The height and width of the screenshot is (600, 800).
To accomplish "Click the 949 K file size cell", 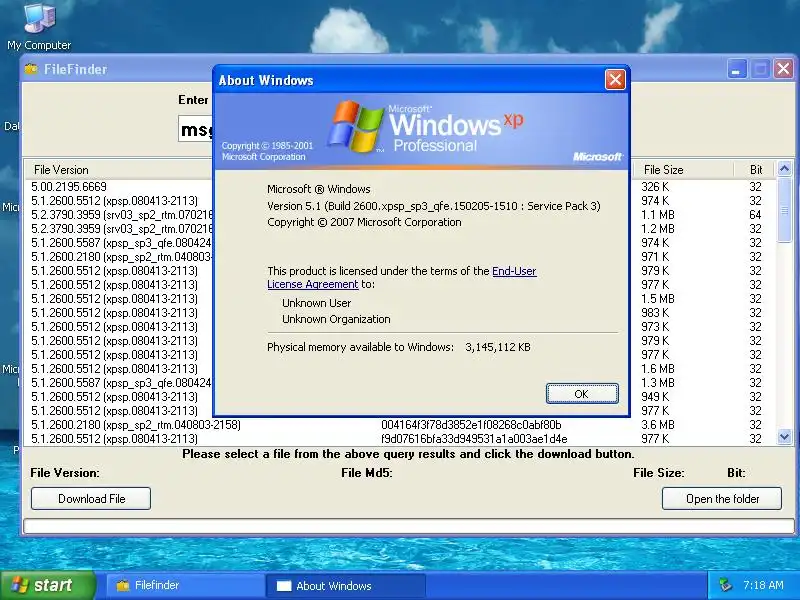I will (x=655, y=396).
